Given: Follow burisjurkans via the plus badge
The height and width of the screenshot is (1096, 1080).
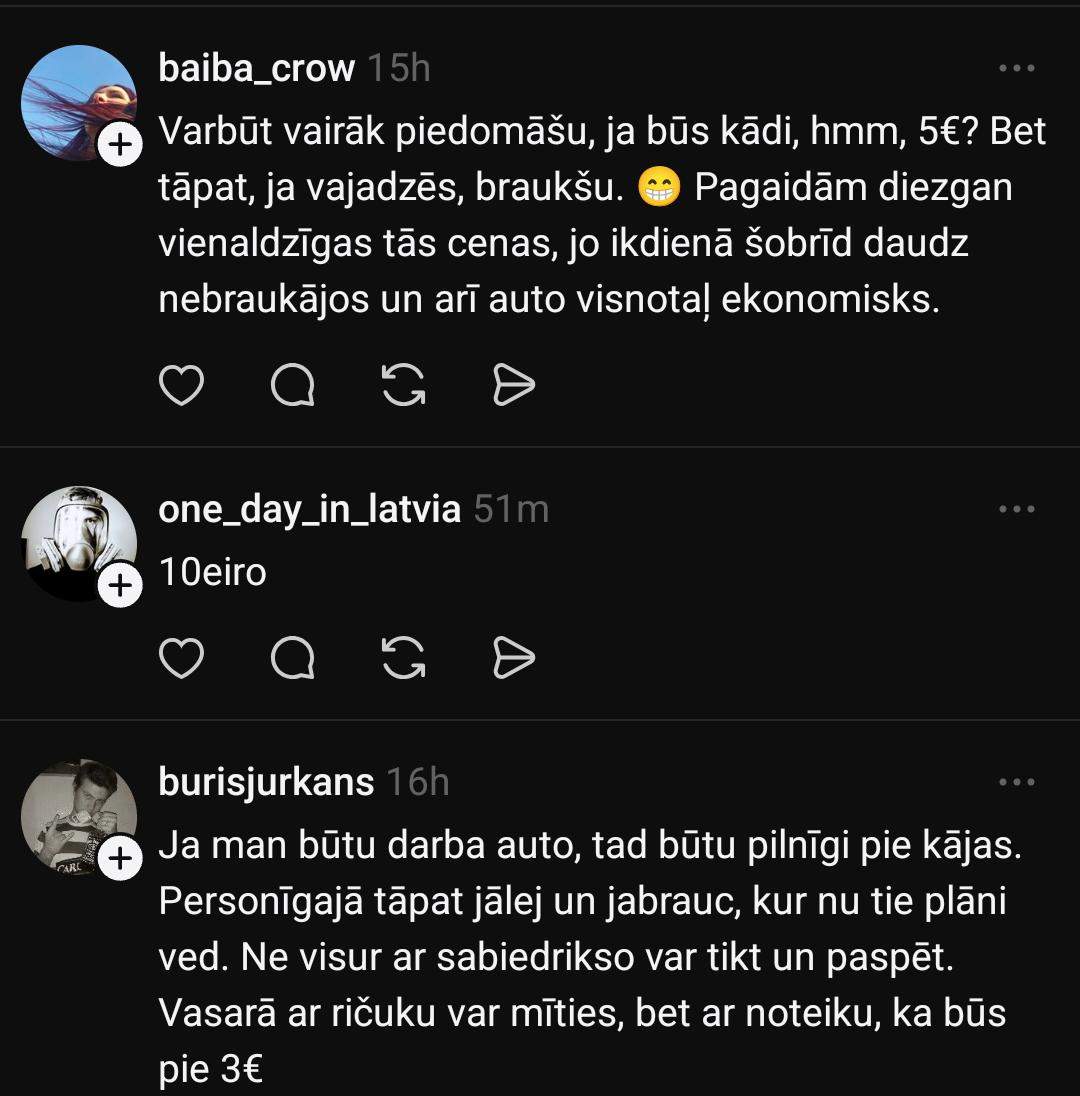Looking at the screenshot, I should [120, 859].
